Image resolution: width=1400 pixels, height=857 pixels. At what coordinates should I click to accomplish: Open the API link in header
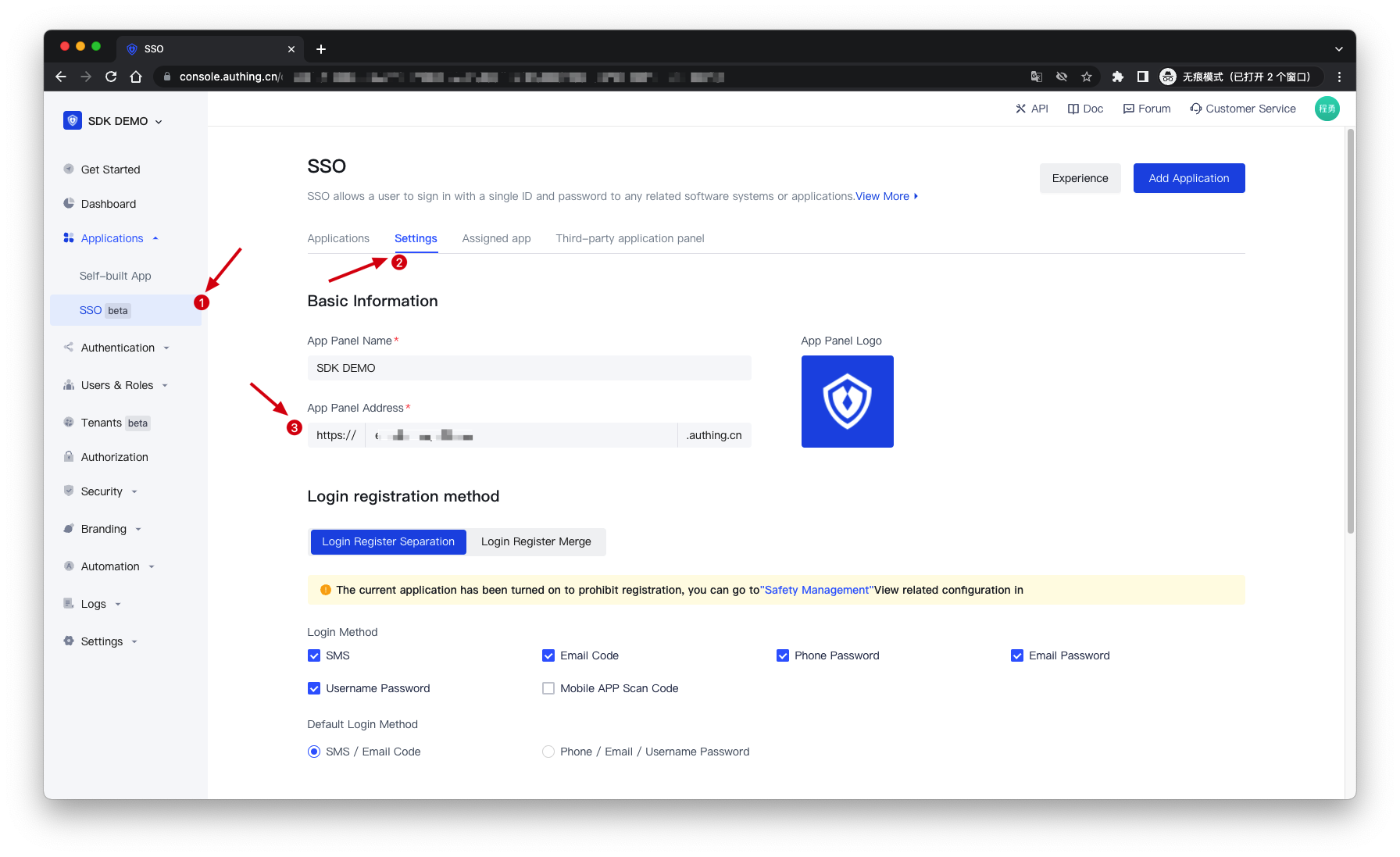(x=1032, y=109)
